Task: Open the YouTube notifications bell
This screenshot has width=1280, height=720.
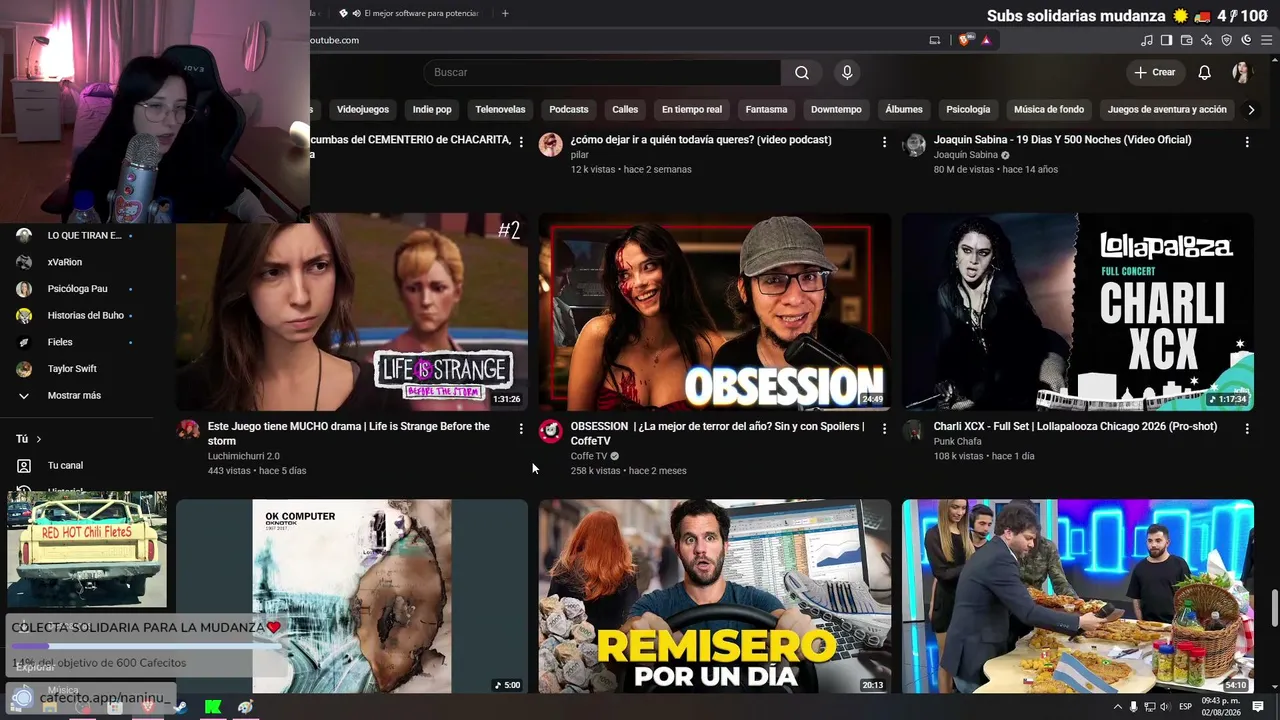Action: click(1205, 72)
